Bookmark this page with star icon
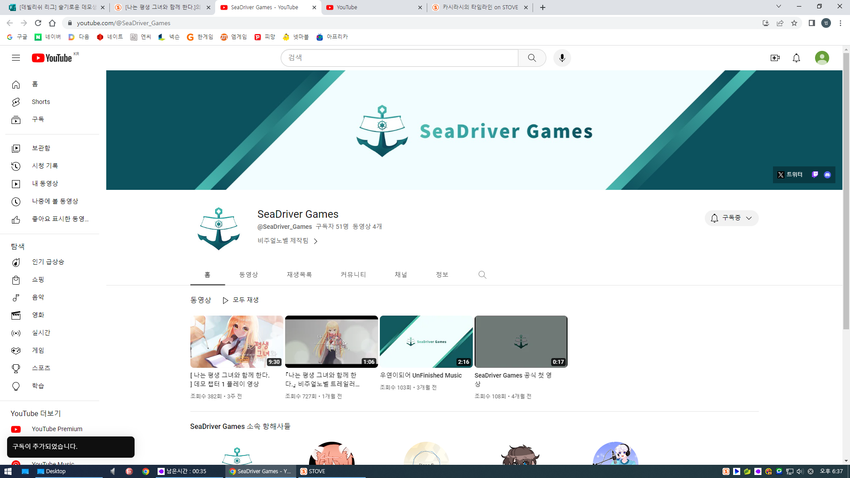Viewport: 850px width, 478px height. [x=794, y=23]
